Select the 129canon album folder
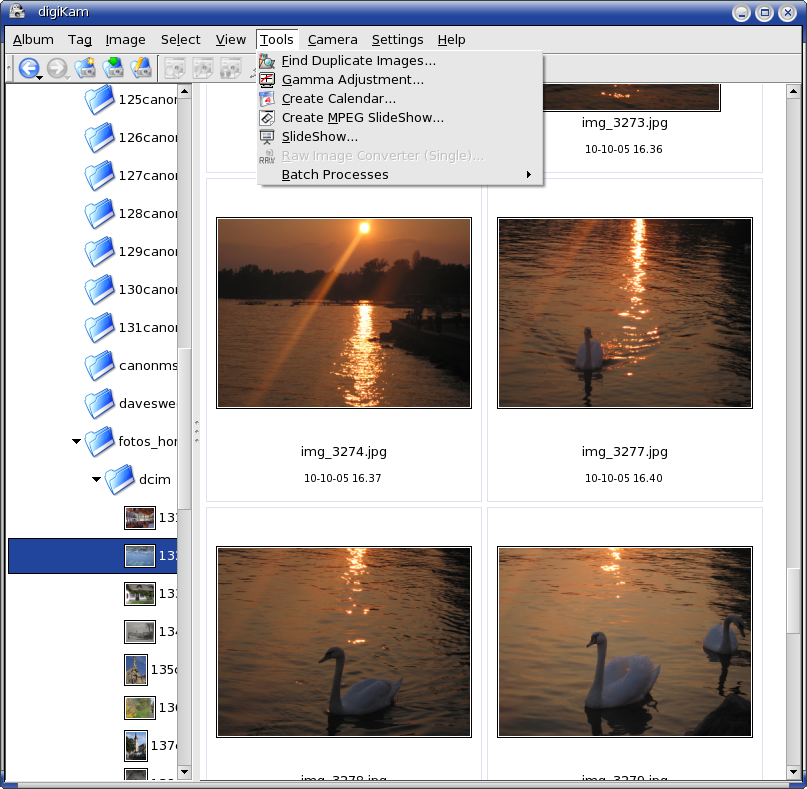Image resolution: width=807 pixels, height=789 pixels. point(131,251)
